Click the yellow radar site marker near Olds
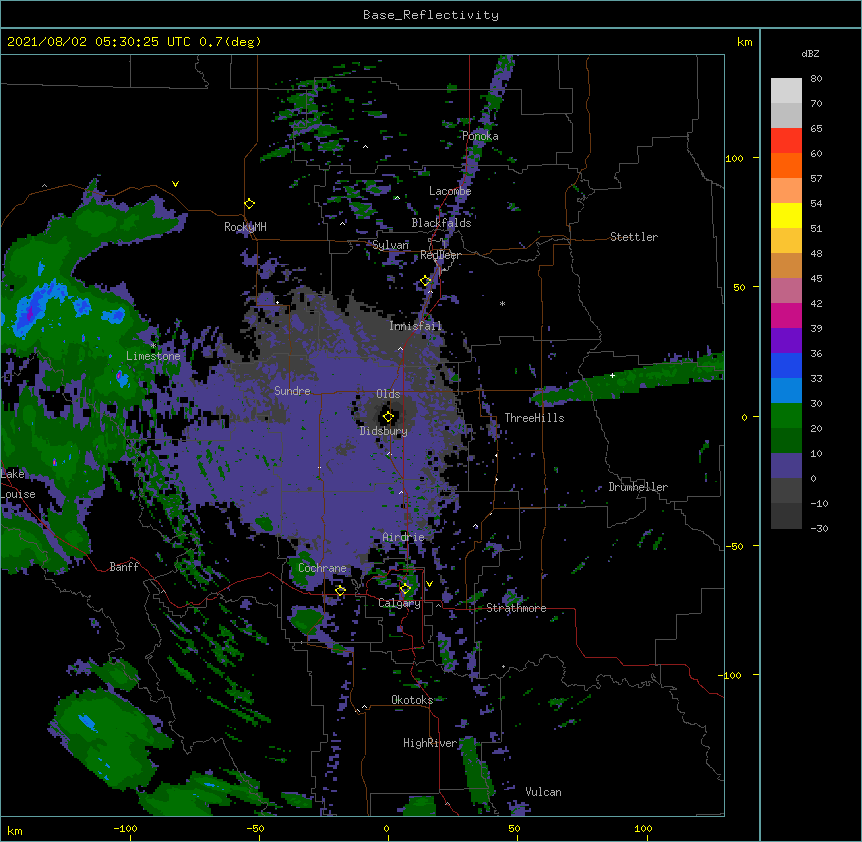 pos(388,417)
